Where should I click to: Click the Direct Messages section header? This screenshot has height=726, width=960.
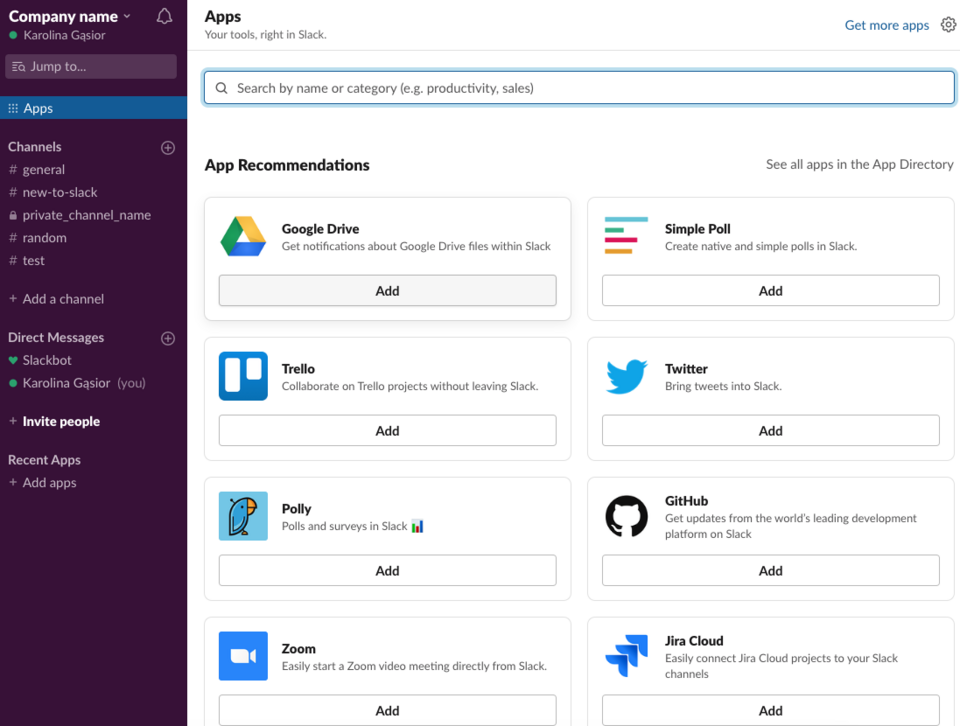(56, 337)
